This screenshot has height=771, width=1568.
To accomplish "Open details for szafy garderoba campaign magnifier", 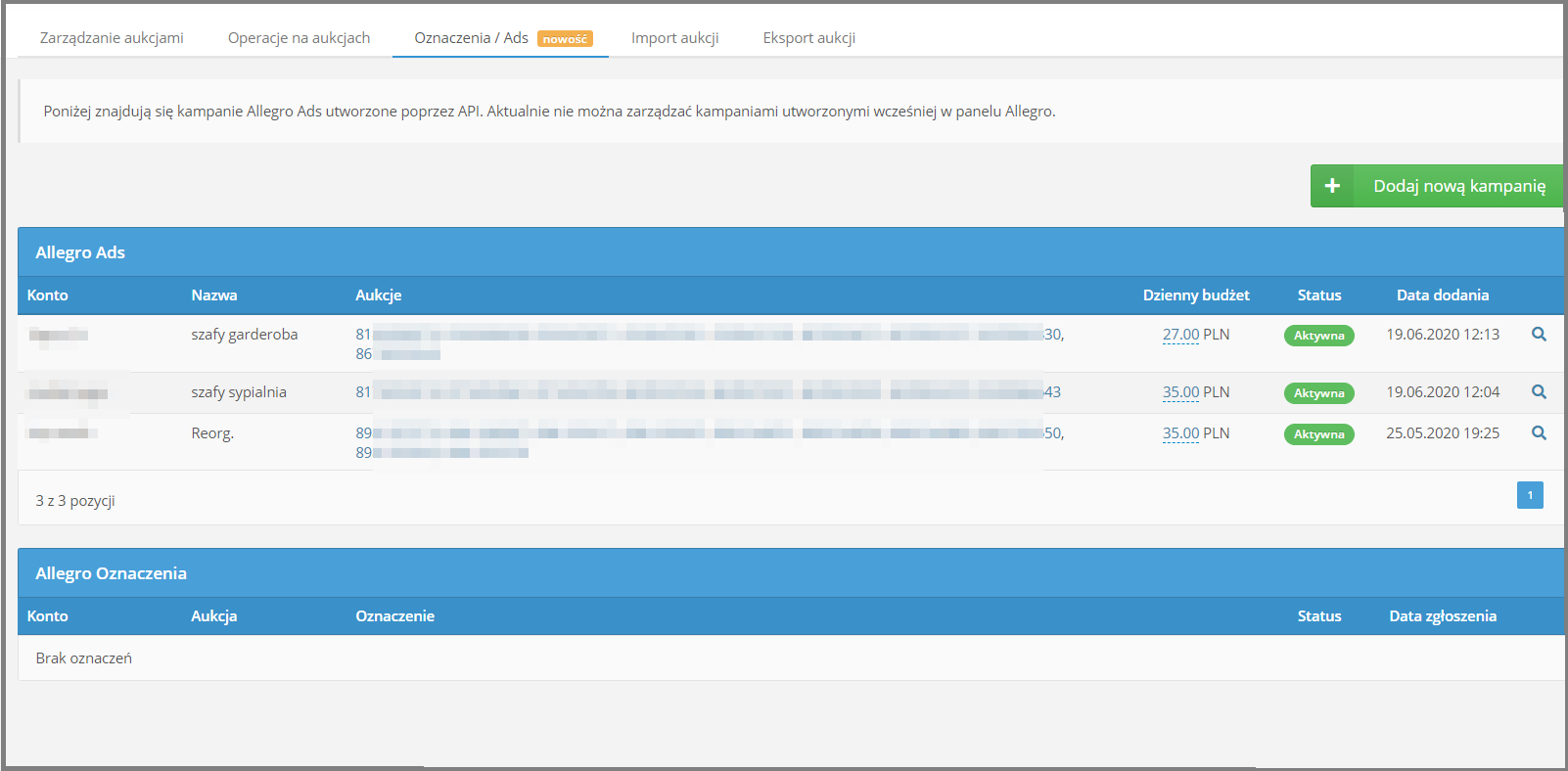I will (x=1539, y=335).
